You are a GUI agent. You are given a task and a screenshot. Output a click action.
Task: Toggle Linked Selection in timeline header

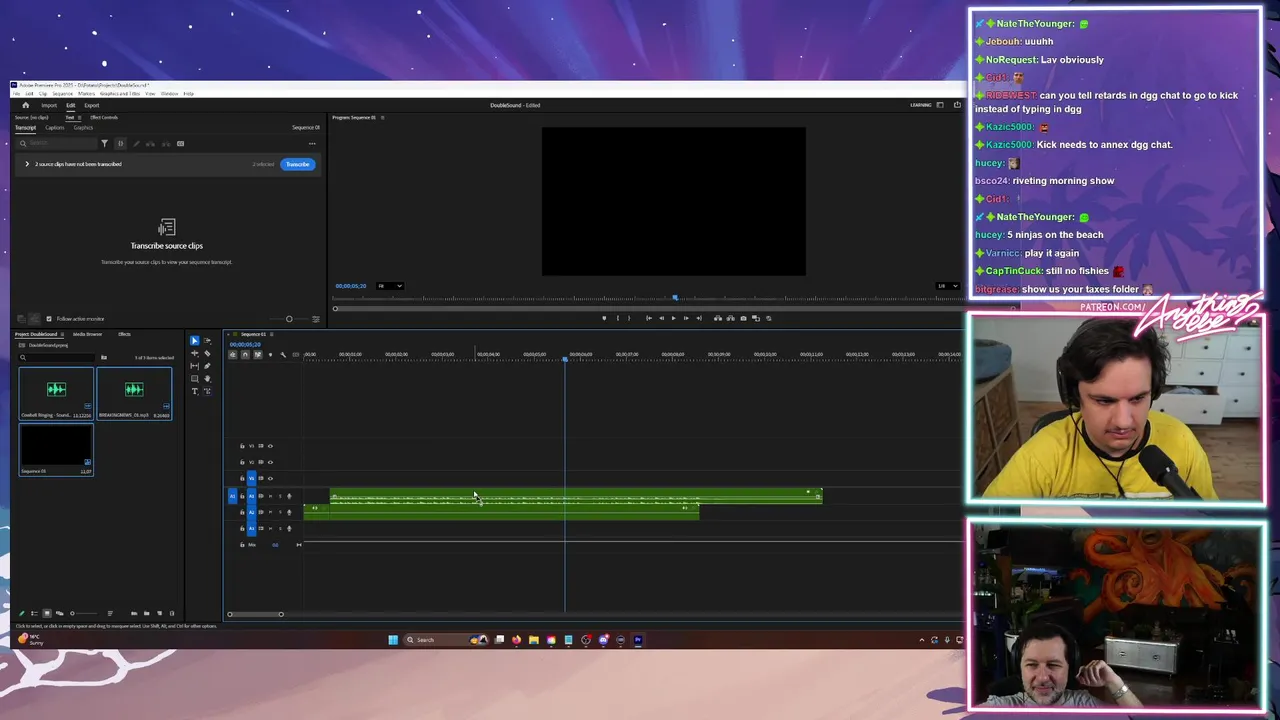(258, 355)
